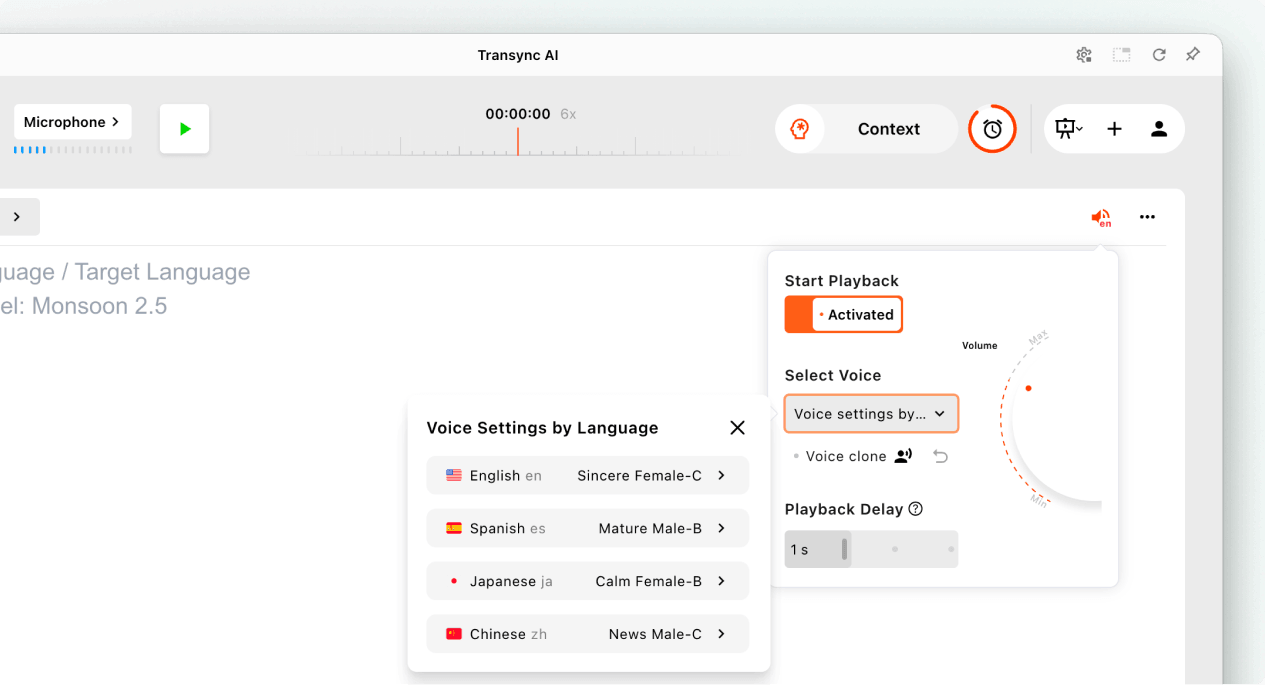Screen dimensions: 1265x685
Task: Click the Spain flag icon for Spanish
Action: point(454,528)
